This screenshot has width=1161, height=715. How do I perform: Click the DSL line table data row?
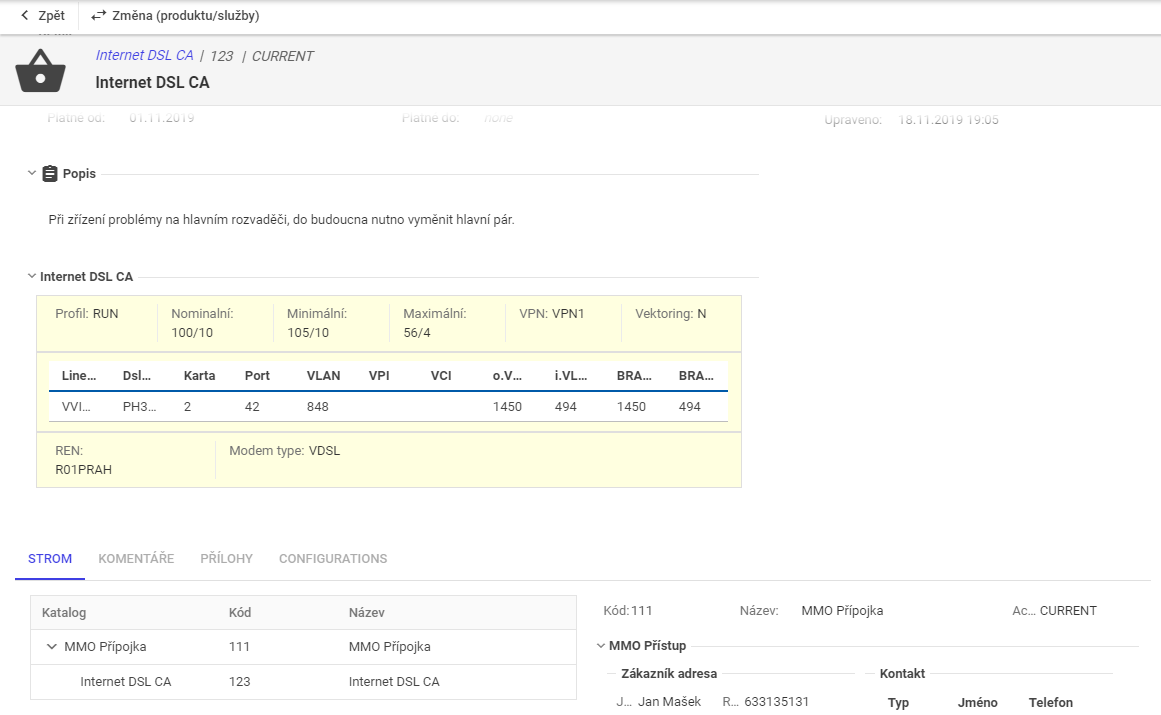(388, 407)
